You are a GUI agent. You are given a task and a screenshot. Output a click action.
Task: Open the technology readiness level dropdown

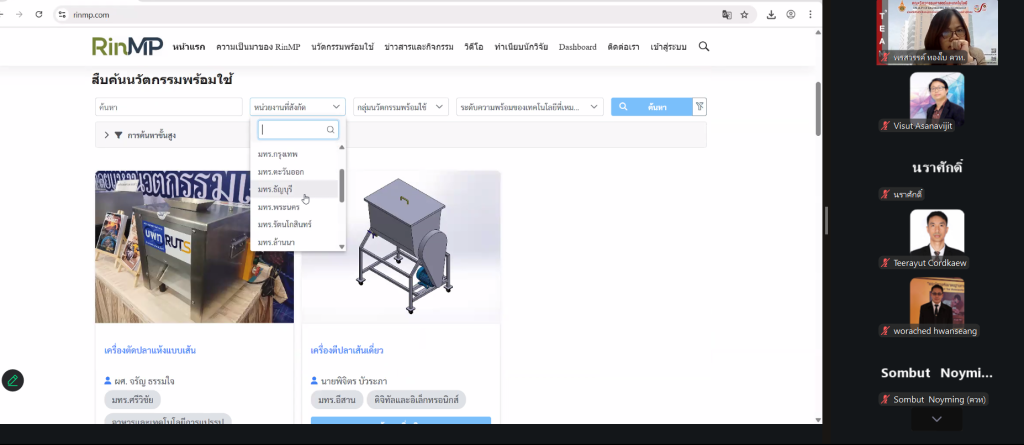pos(529,107)
